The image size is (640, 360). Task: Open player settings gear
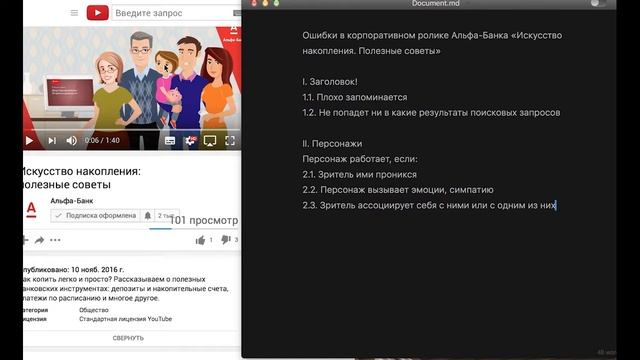point(190,141)
